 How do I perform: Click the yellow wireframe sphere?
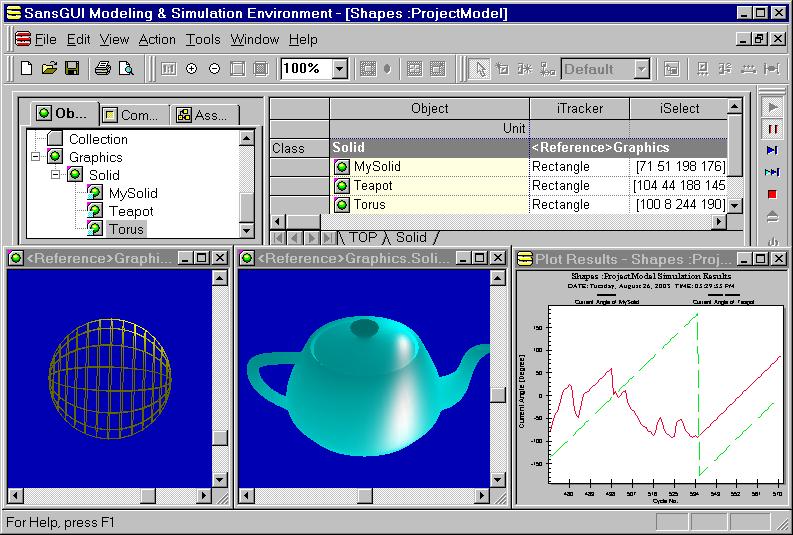pyautogui.click(x=110, y=378)
